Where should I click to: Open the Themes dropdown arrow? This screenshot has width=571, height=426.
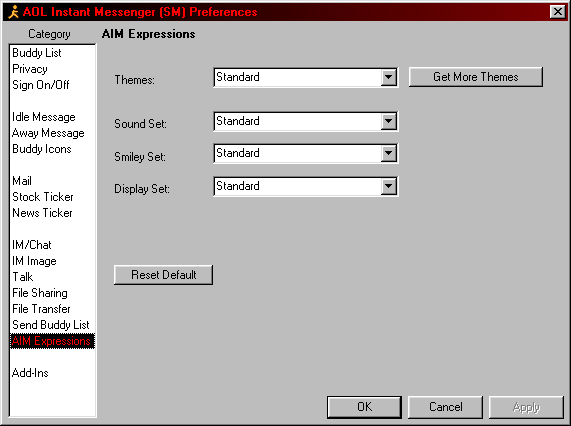(x=389, y=77)
